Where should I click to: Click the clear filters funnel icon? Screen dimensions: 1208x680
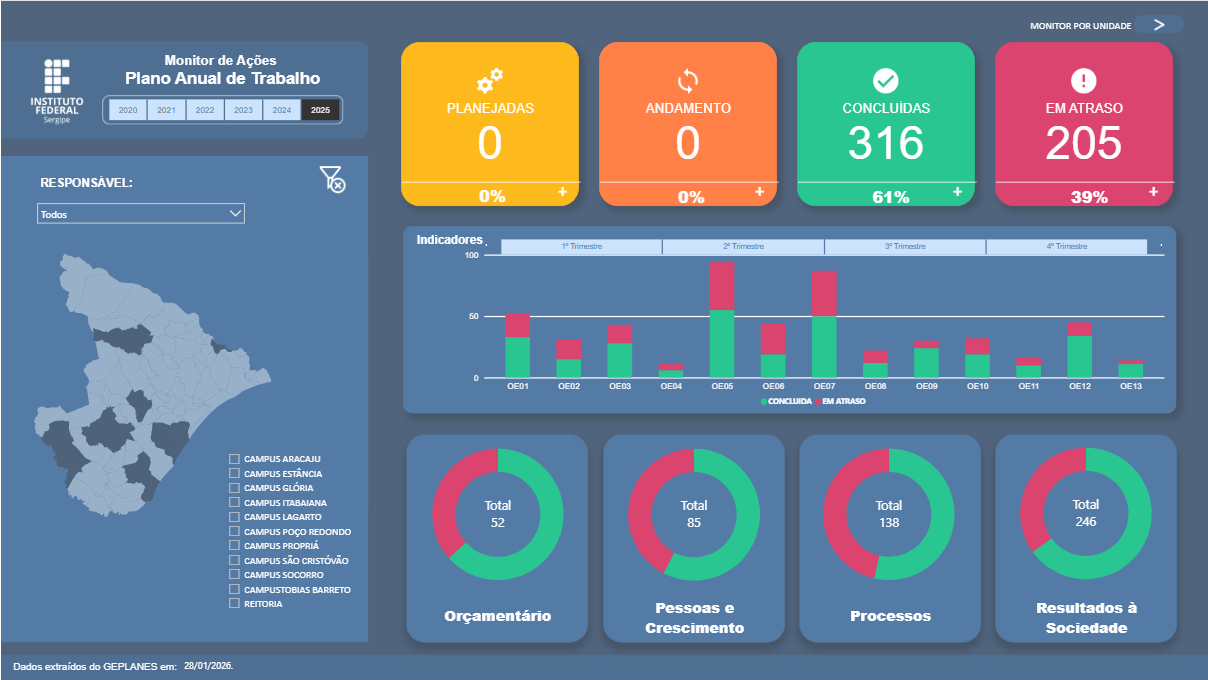(x=332, y=180)
